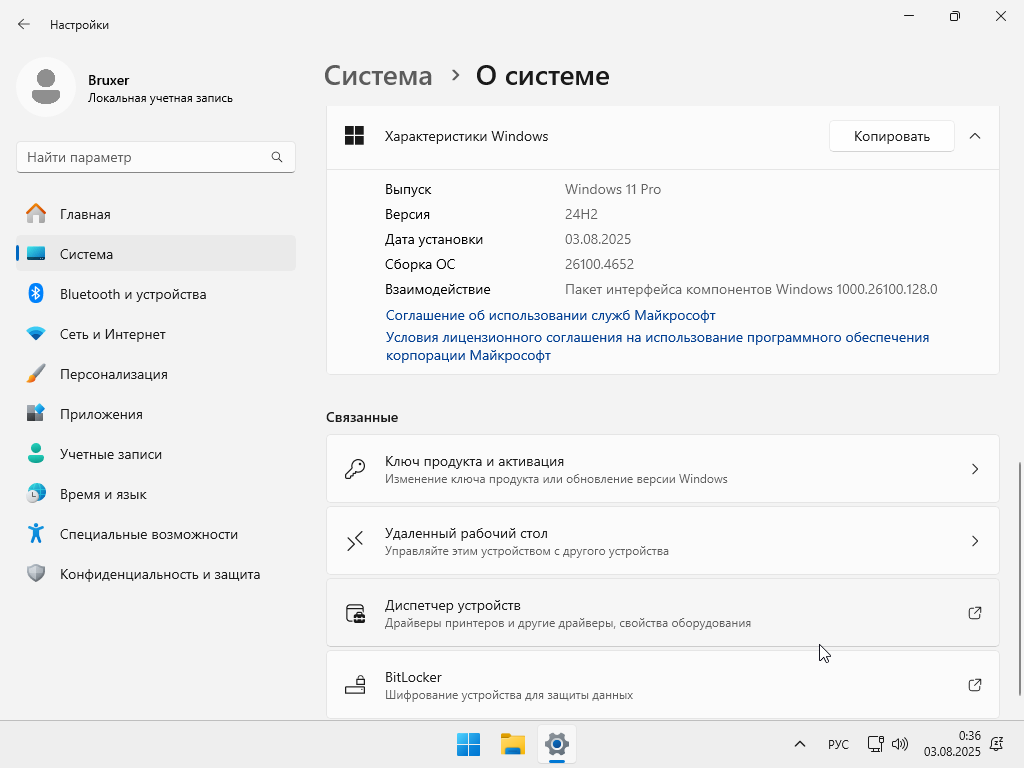The width and height of the screenshot is (1024, 768).
Task: Open Условия лицензионного соглашения link
Action: coord(657,346)
